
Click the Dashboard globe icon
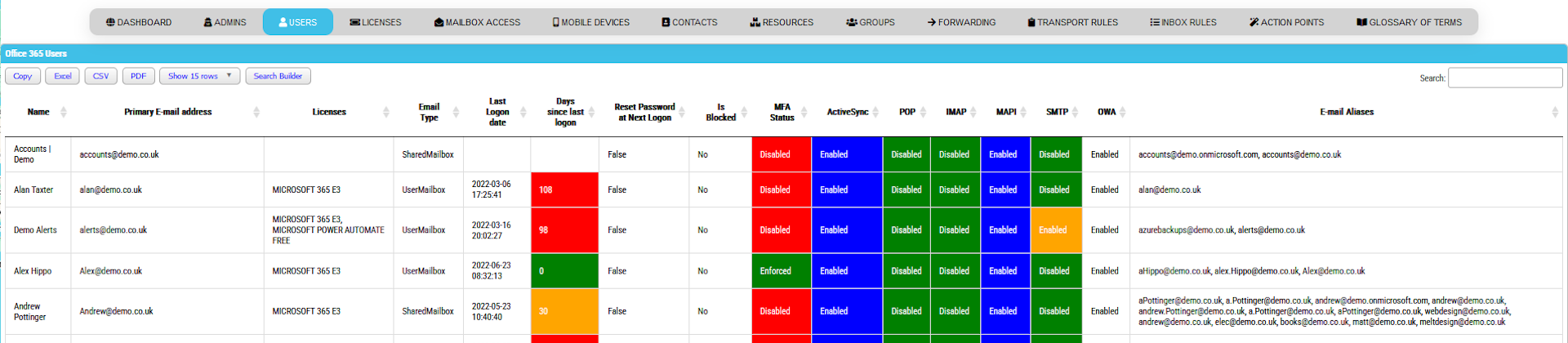click(110, 23)
